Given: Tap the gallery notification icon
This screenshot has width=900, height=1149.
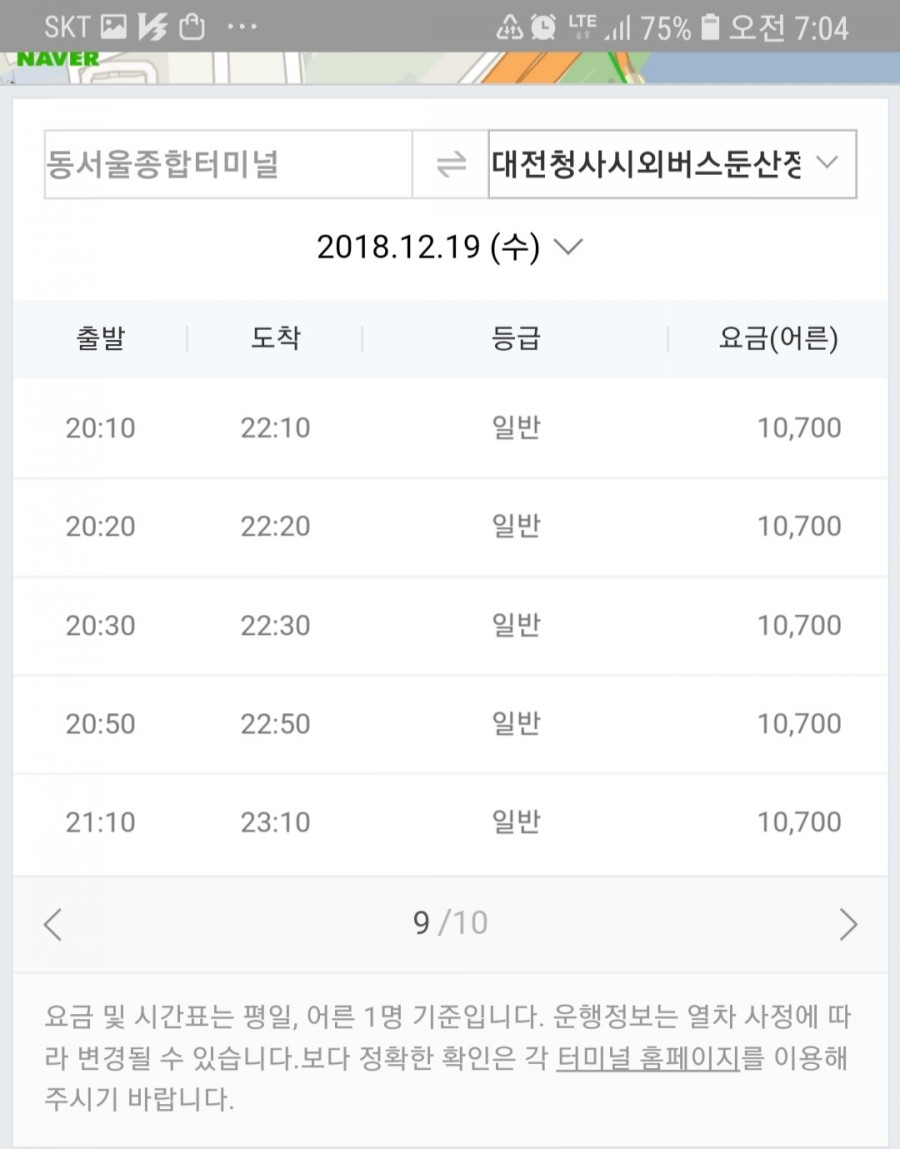Looking at the screenshot, I should point(113,28).
